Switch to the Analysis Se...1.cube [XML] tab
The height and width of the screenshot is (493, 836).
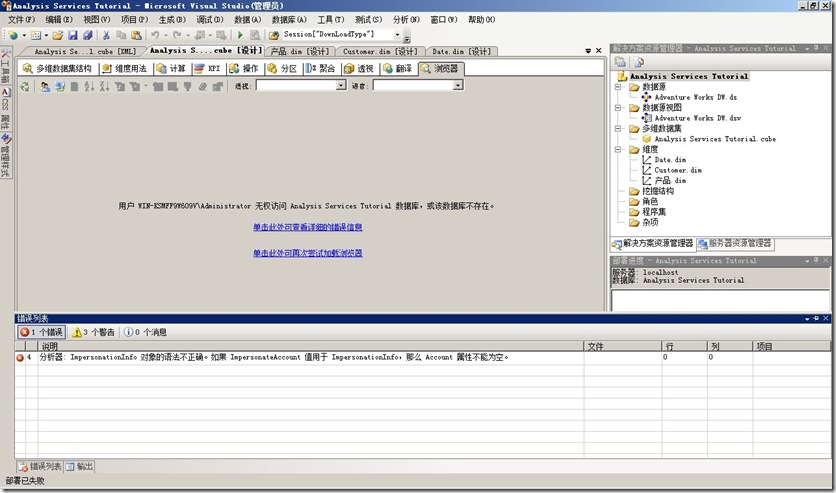pyautogui.click(x=85, y=52)
